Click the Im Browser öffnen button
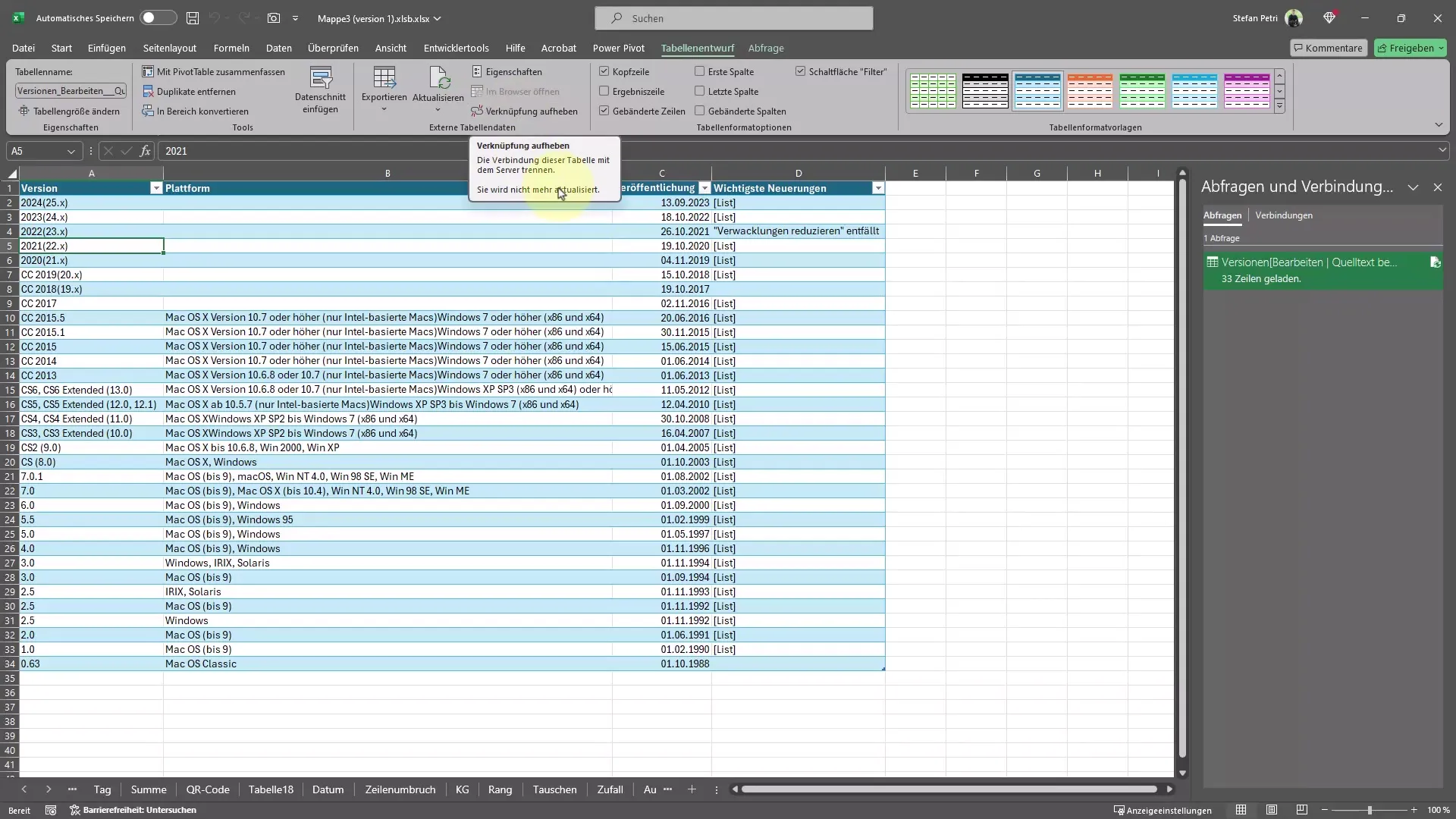The image size is (1456, 819). pyautogui.click(x=519, y=91)
